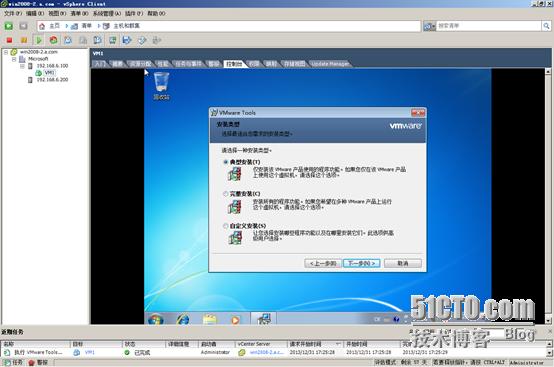Select the win2008-2.a.com vCenter root node
This screenshot has width=554, height=367.
(x=39, y=52)
